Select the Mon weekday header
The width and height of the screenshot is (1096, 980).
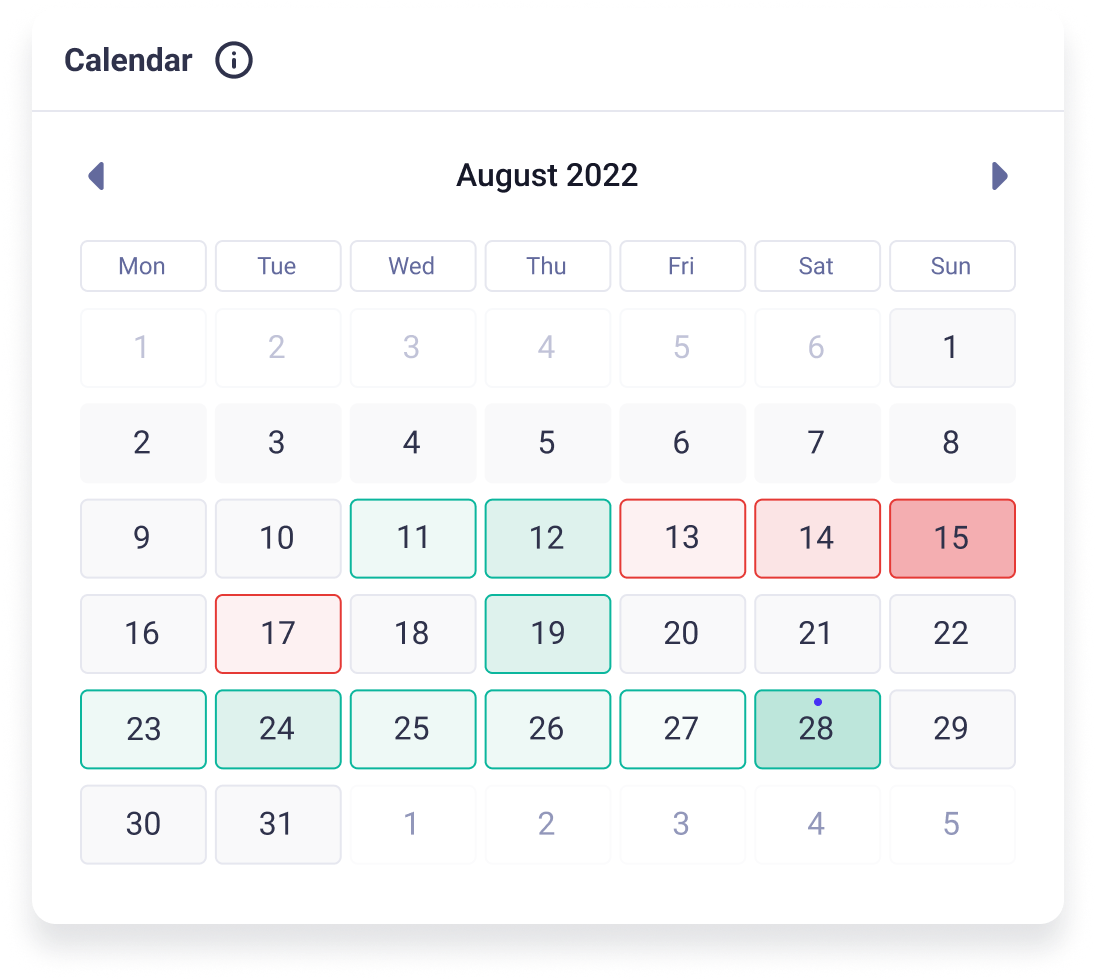[143, 266]
